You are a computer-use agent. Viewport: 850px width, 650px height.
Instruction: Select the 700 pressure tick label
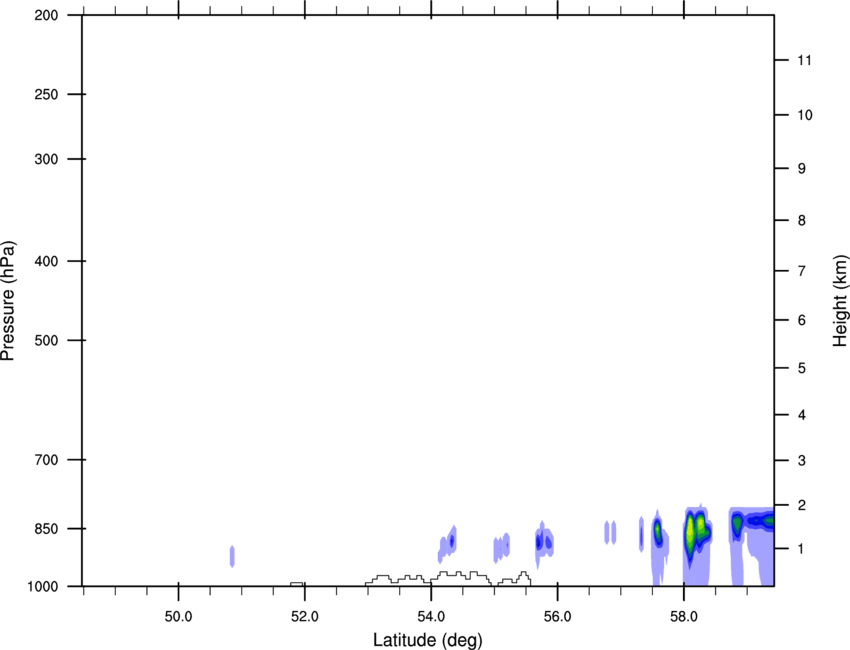46,460
